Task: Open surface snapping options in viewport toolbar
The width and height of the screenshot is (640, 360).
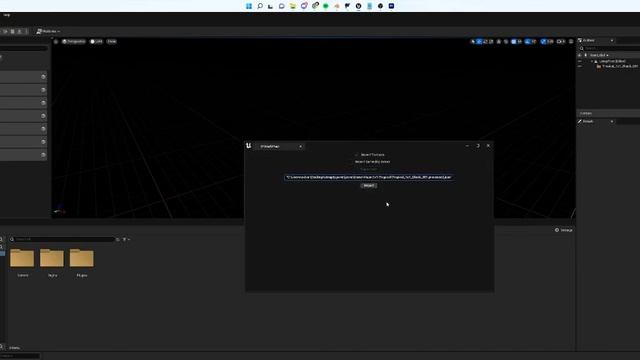Action: point(507,42)
